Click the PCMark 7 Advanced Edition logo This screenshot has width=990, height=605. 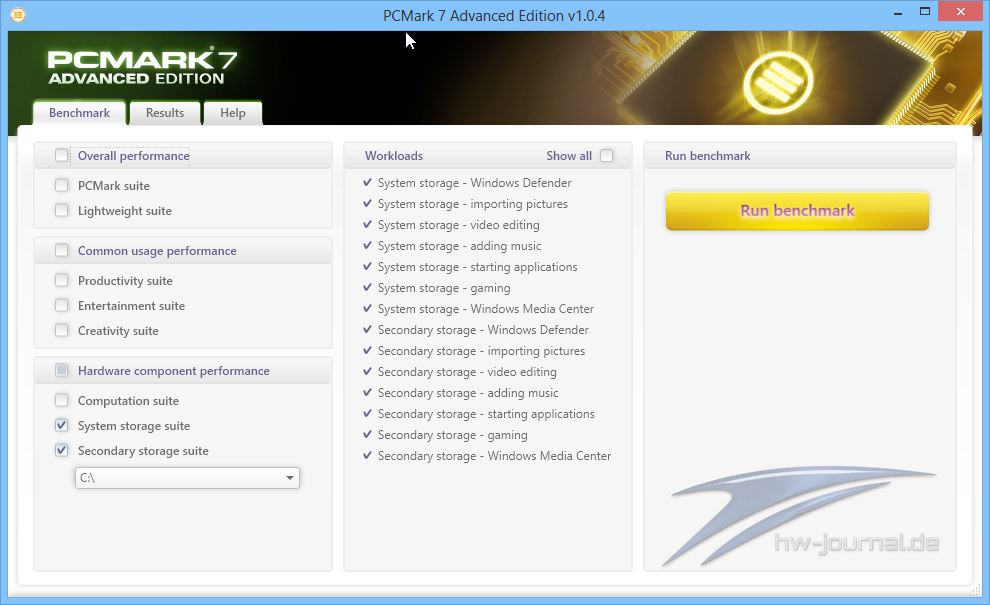click(143, 66)
